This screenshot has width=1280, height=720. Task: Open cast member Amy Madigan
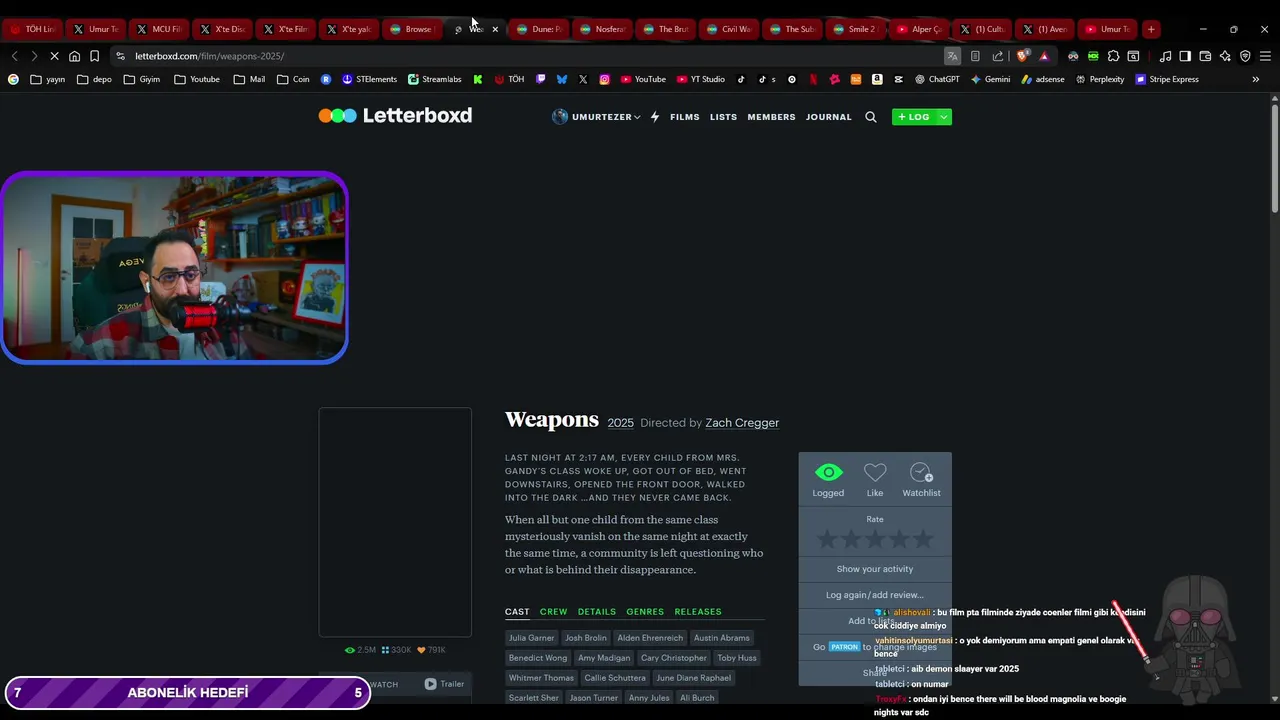click(x=604, y=658)
